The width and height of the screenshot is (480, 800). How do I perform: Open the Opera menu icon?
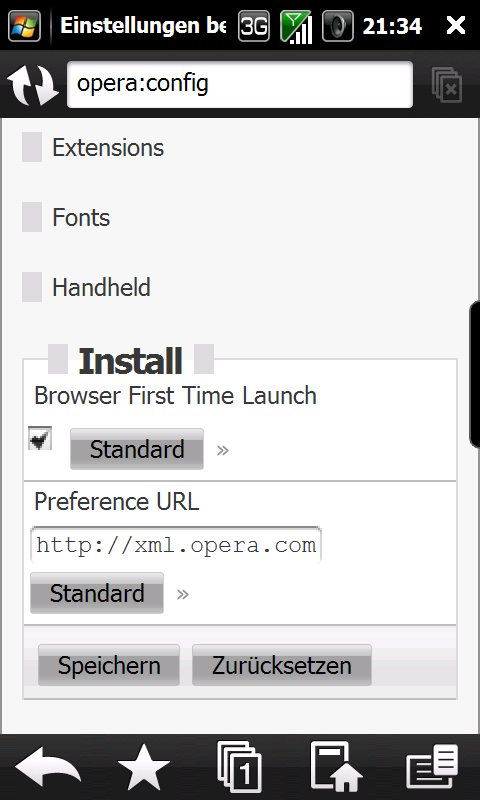(x=433, y=767)
